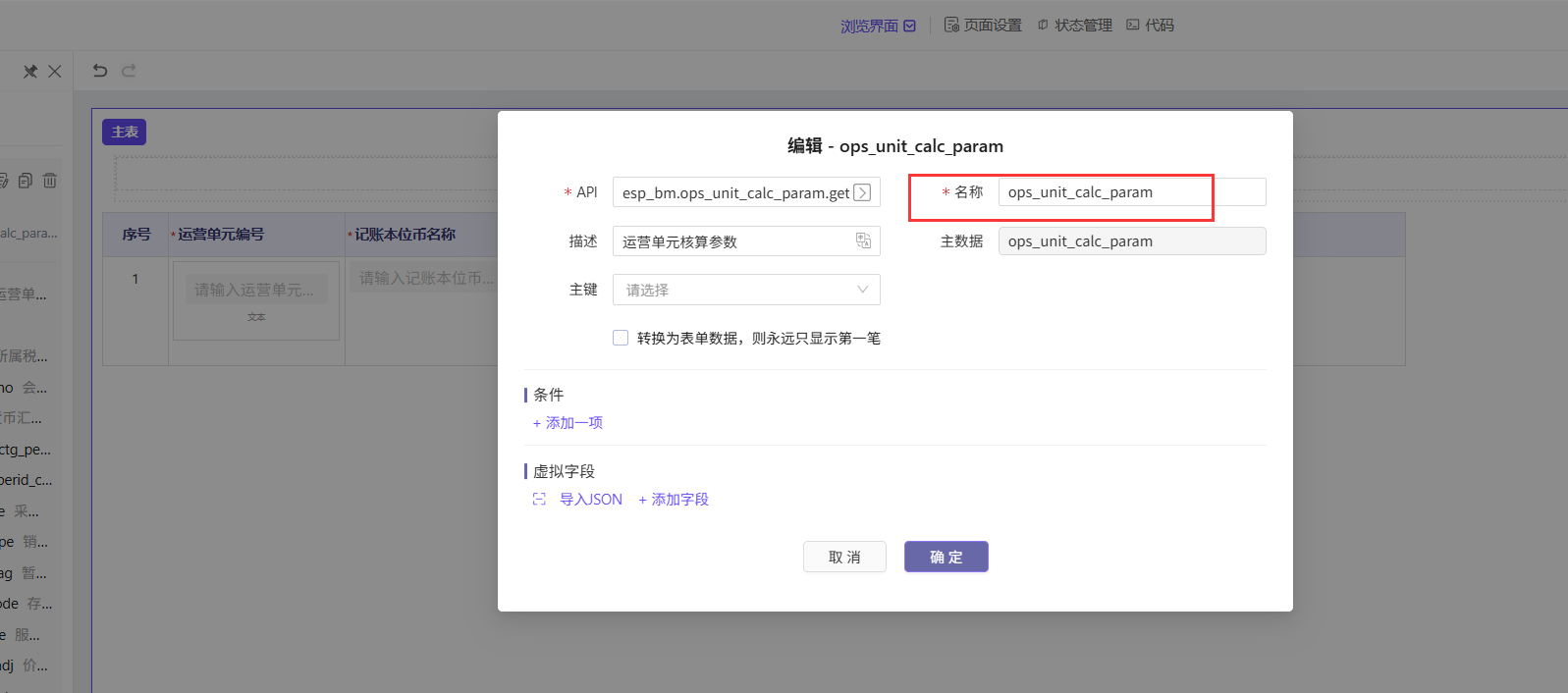Click the 描述 input field

746,241
